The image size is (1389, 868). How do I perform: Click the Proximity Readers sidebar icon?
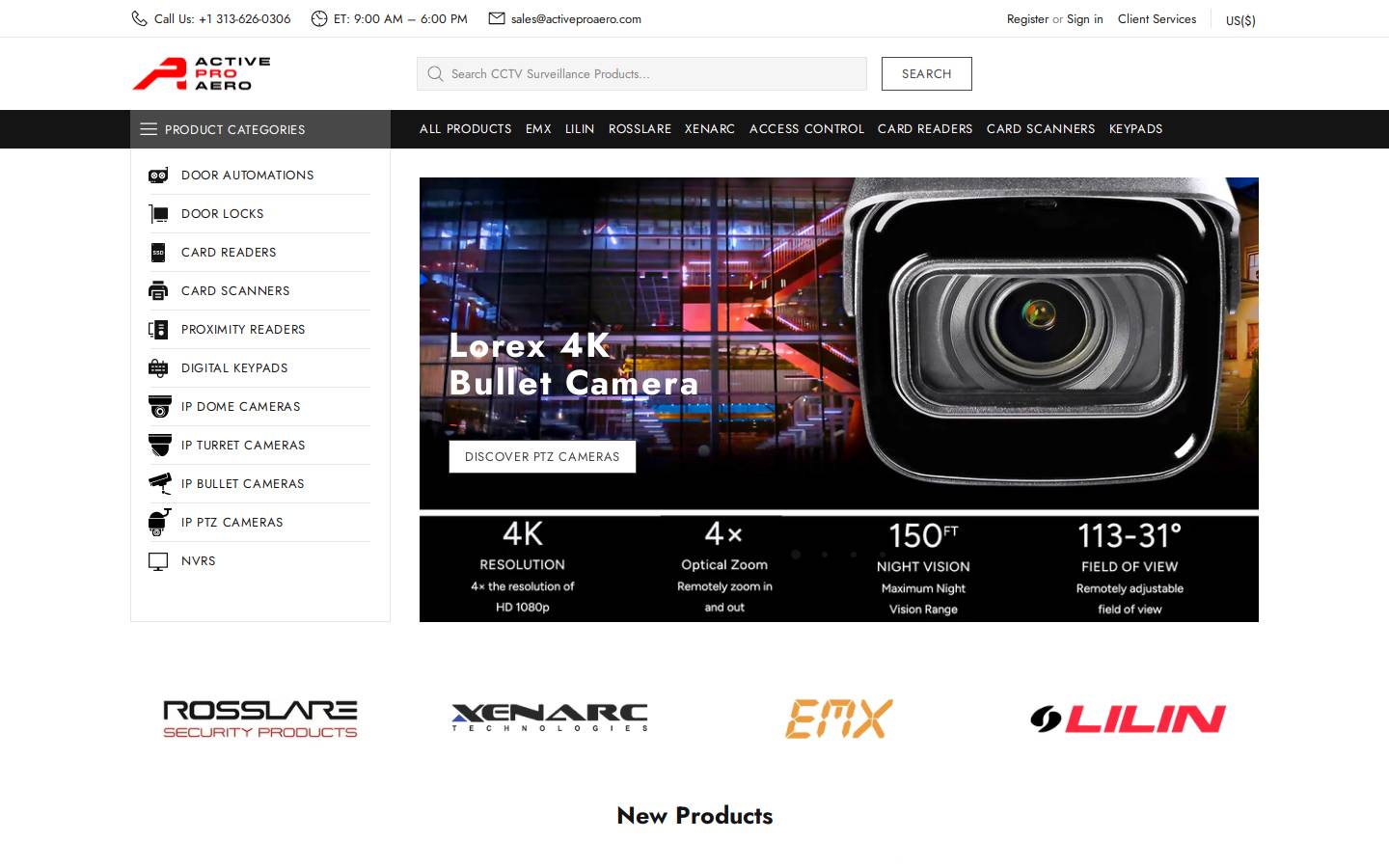pyautogui.click(x=158, y=329)
